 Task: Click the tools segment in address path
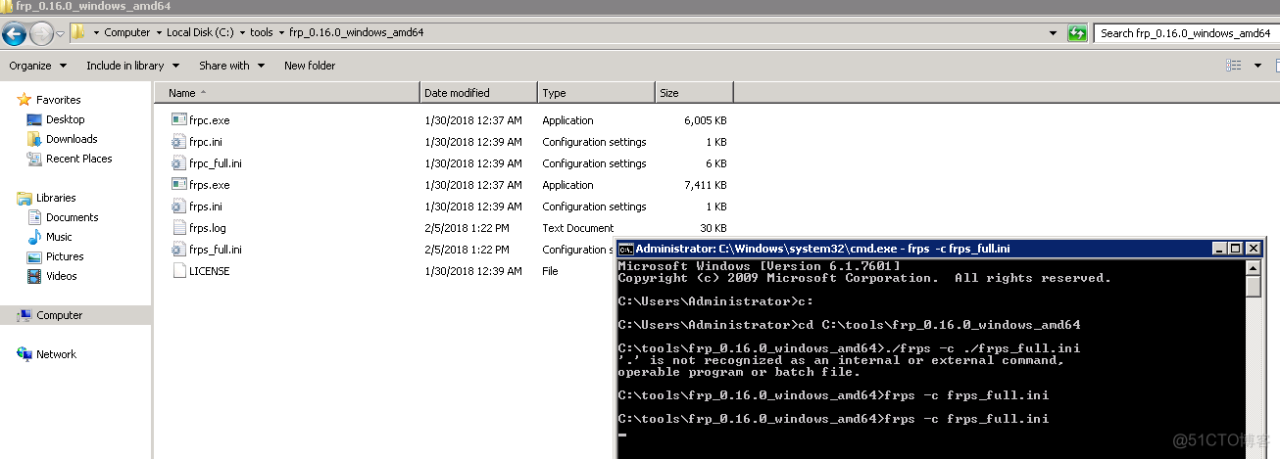(x=261, y=32)
